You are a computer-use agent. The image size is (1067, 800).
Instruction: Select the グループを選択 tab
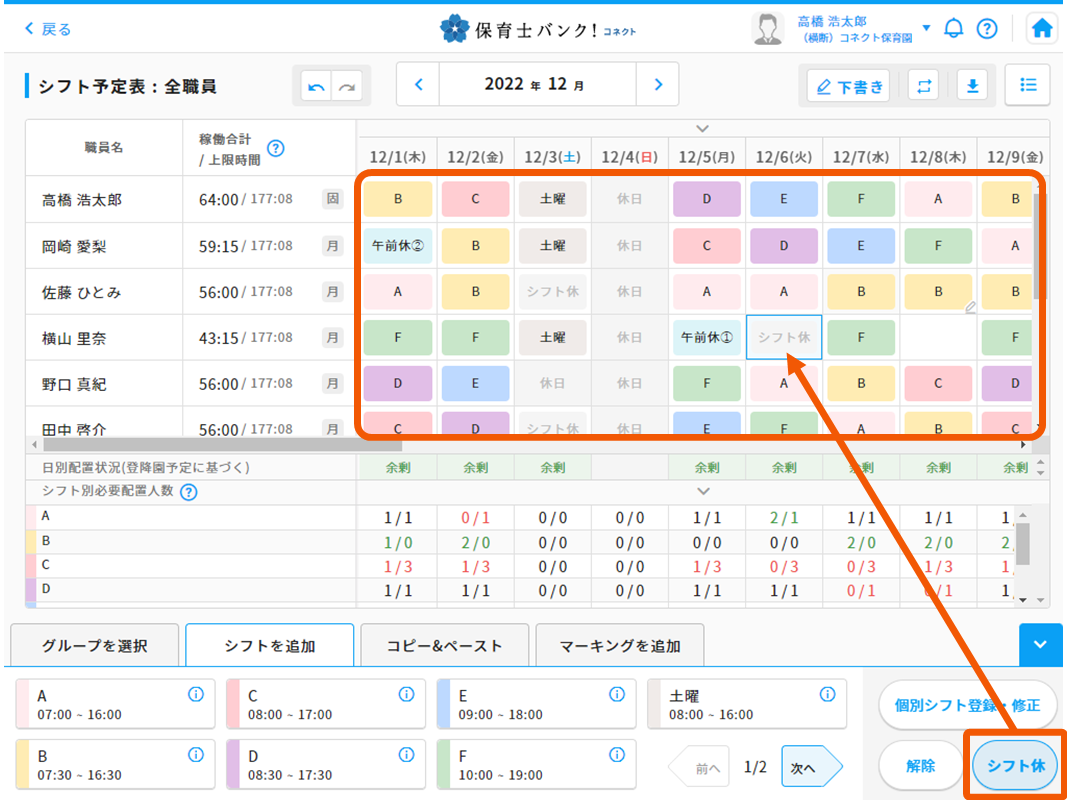pyautogui.click(x=95, y=646)
